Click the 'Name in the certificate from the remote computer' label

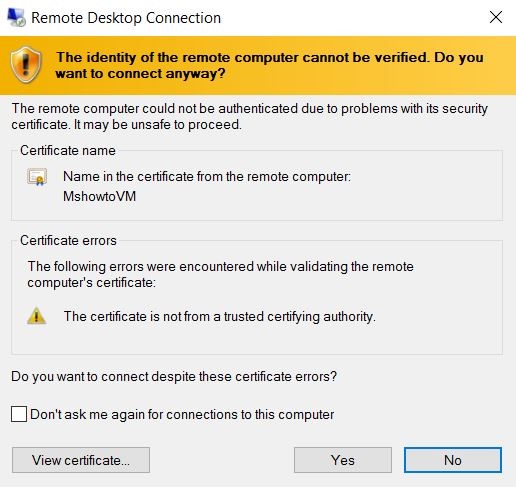point(207,177)
